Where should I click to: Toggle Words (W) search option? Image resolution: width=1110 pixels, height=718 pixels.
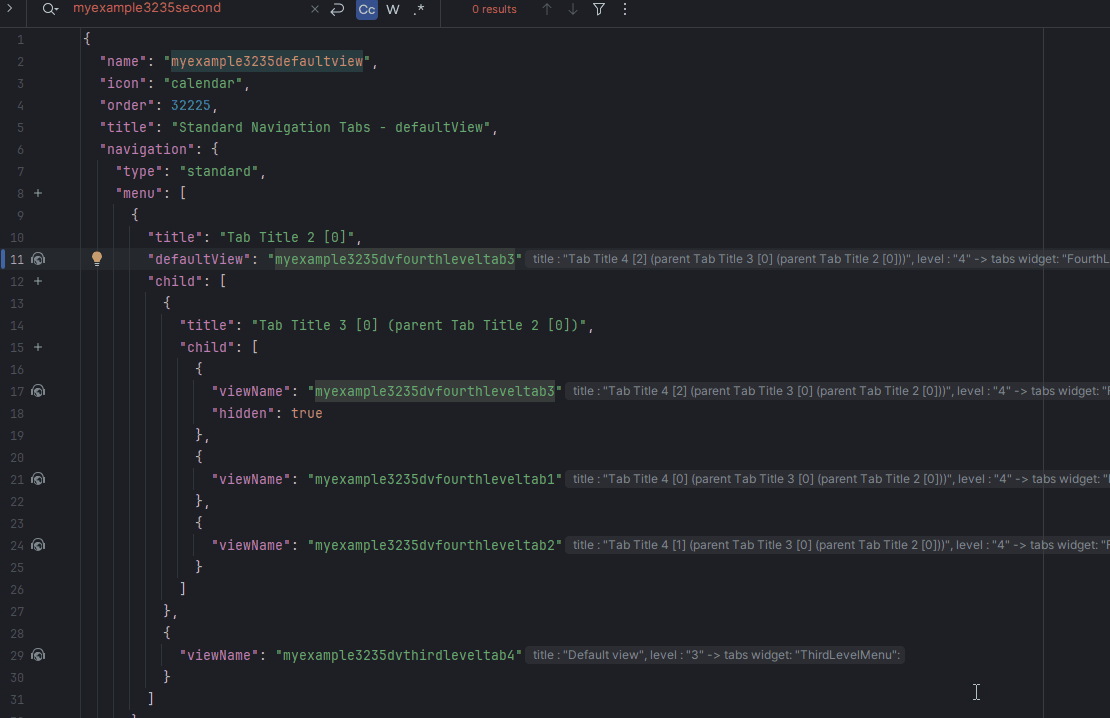[393, 9]
